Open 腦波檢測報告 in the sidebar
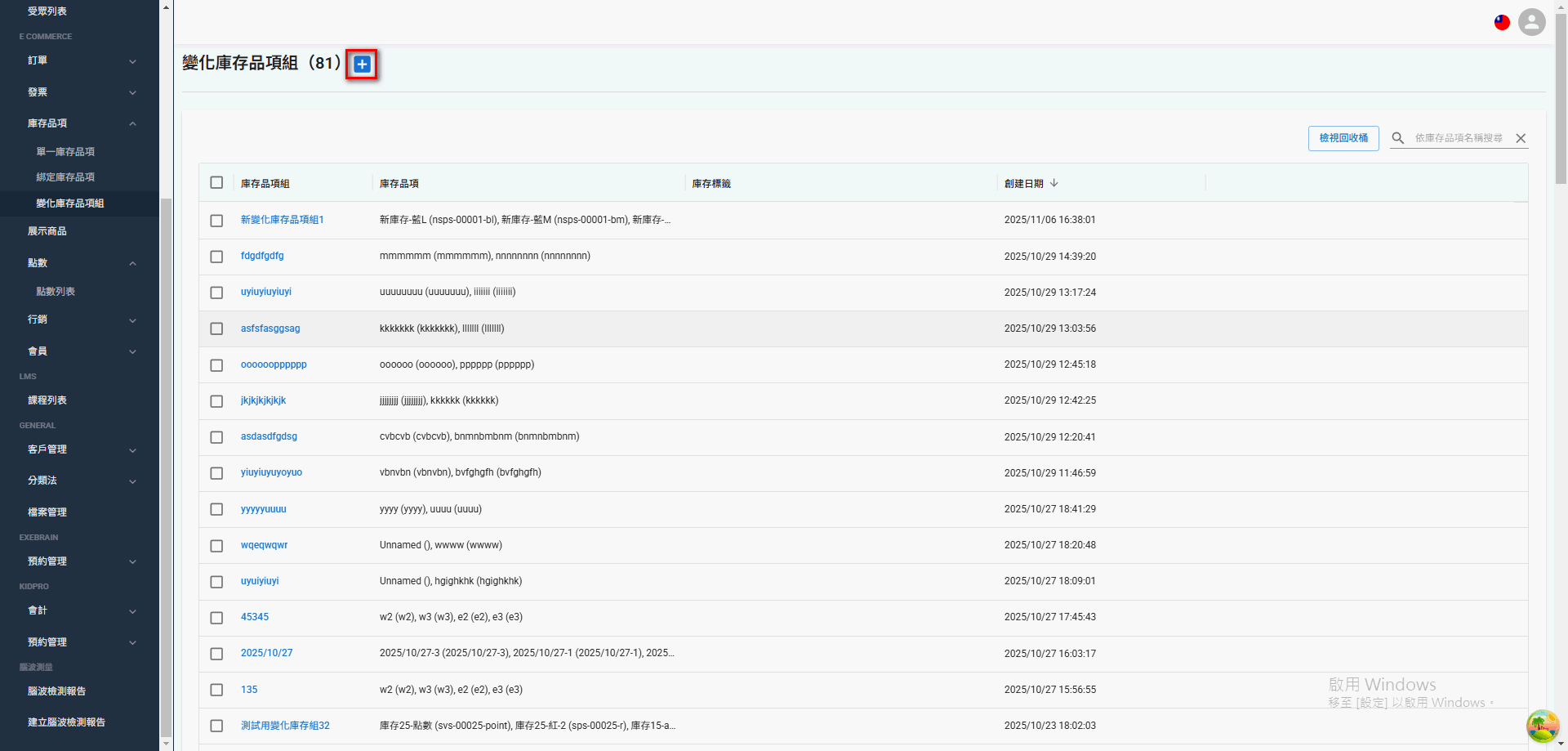The image size is (1568, 751). pyautogui.click(x=56, y=691)
